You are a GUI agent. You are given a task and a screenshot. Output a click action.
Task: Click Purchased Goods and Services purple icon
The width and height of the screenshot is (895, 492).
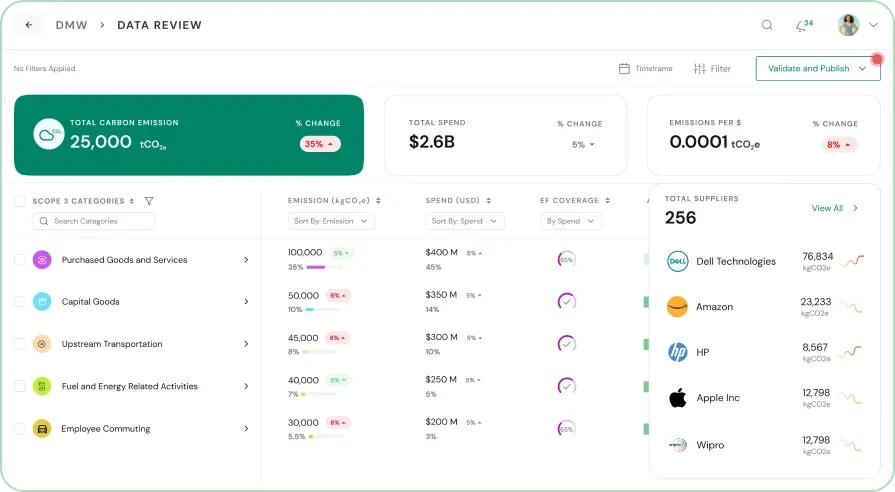pyautogui.click(x=42, y=260)
